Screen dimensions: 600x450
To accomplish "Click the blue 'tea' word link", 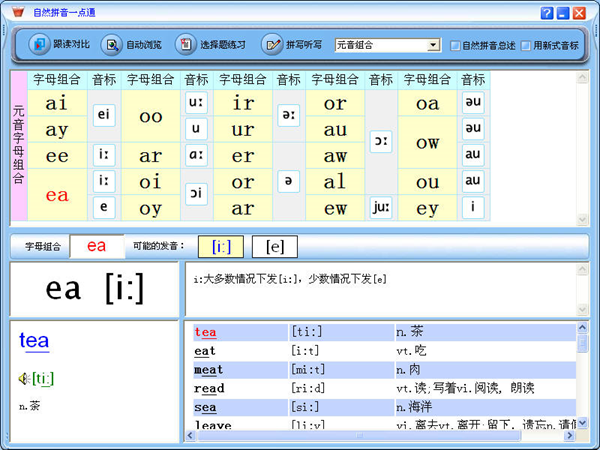I will pyautogui.click(x=34, y=341).
